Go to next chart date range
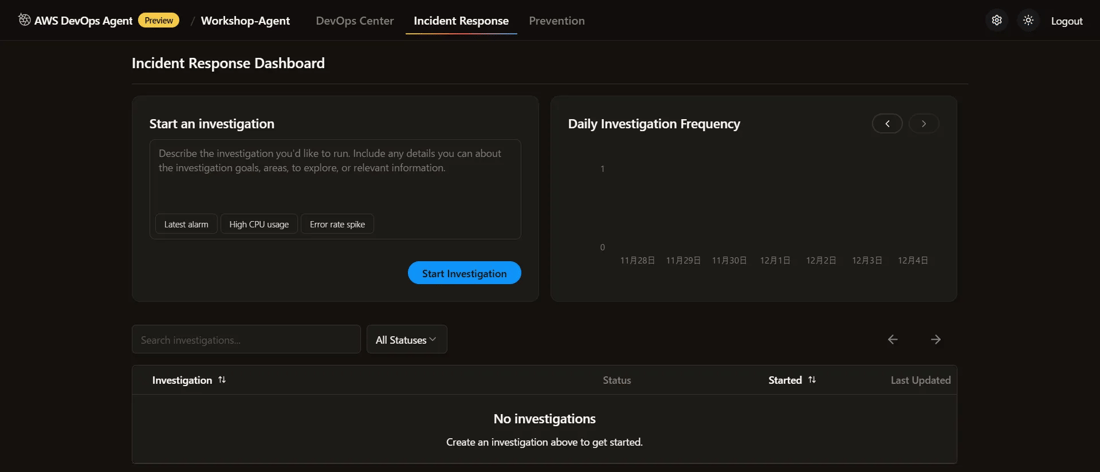 pyautogui.click(x=924, y=124)
